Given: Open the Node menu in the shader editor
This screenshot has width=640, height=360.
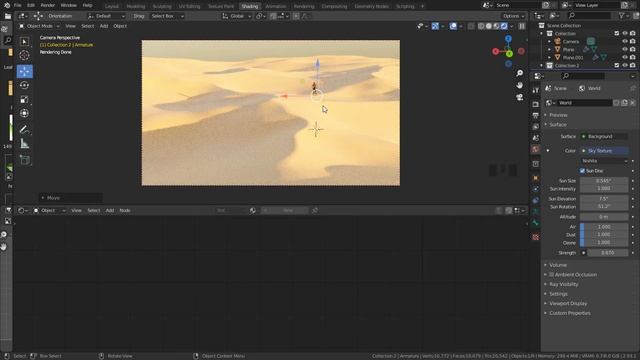Looking at the screenshot, I should tap(124, 211).
